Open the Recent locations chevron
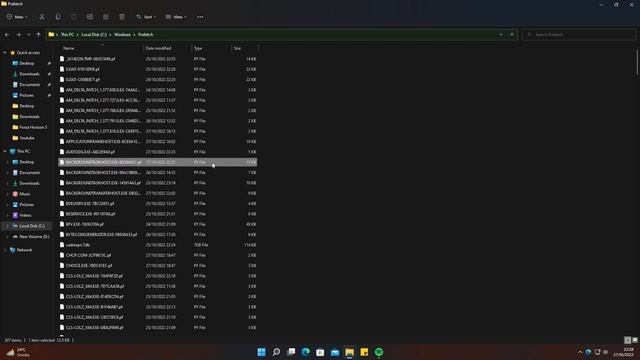Image resolution: width=640 pixels, height=360 pixels. [29, 35]
